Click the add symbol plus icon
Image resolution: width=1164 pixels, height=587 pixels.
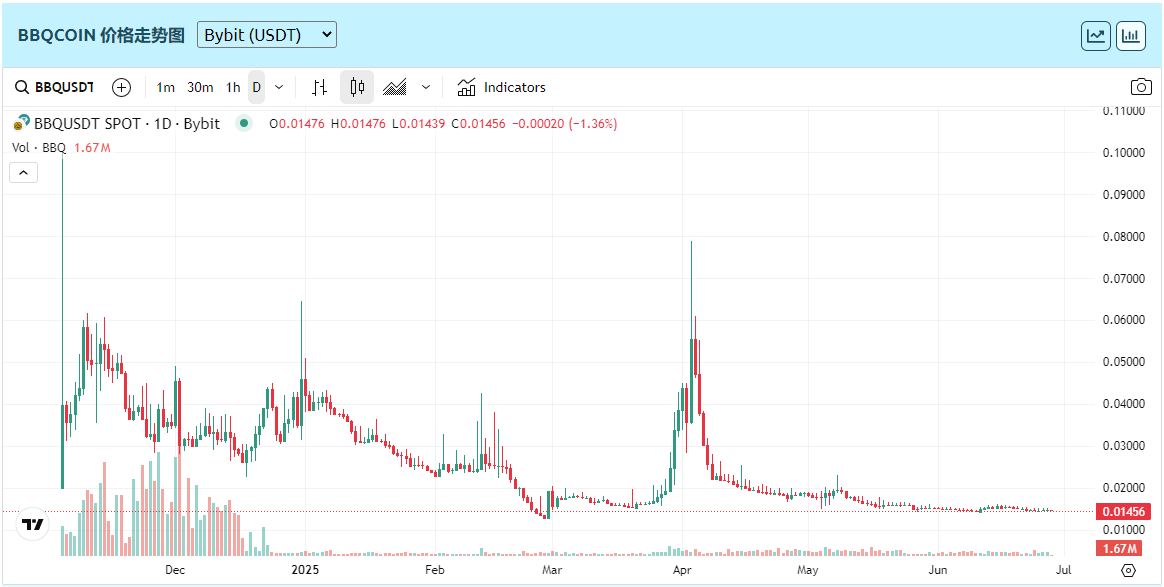coord(121,87)
